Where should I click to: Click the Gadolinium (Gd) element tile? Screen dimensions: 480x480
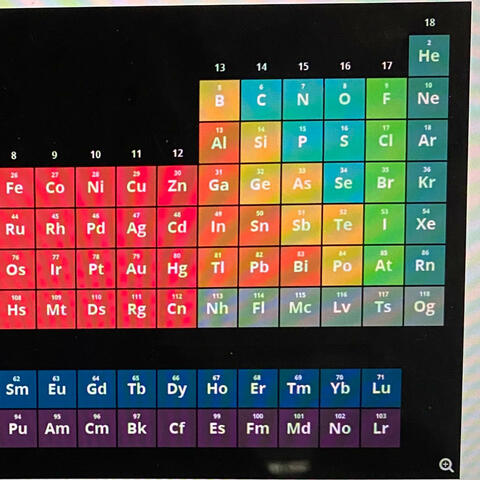(x=97, y=389)
